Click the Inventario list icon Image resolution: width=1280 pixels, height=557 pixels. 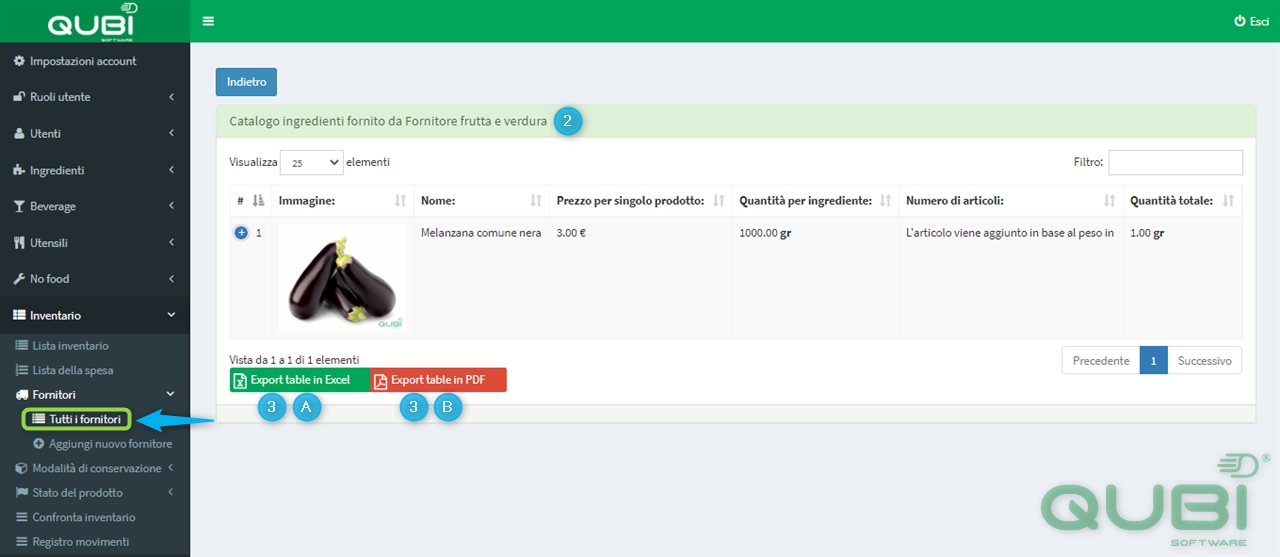(x=19, y=315)
